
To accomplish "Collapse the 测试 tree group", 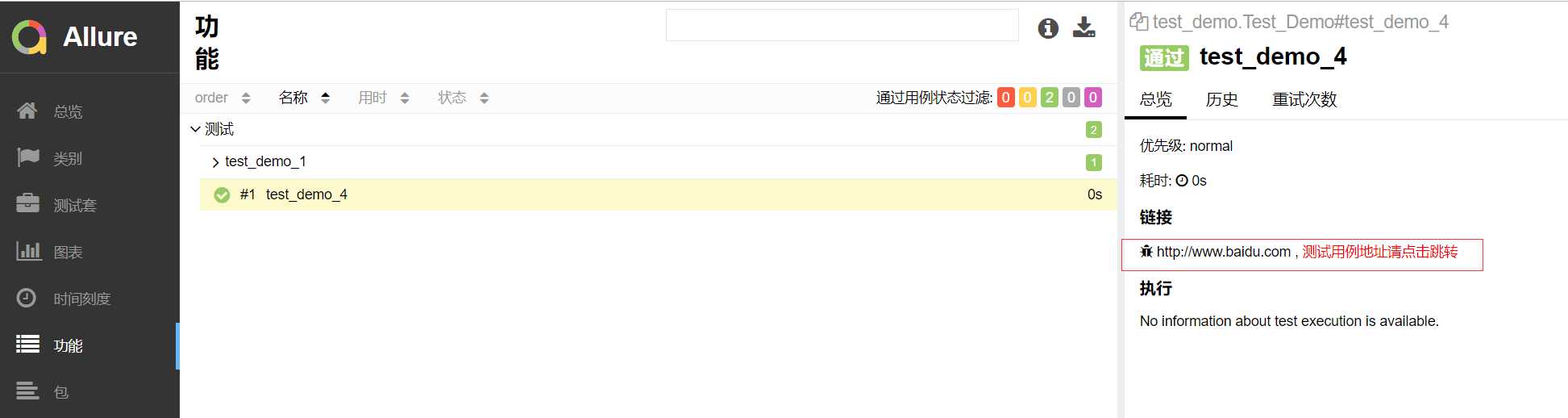I will 195,129.
